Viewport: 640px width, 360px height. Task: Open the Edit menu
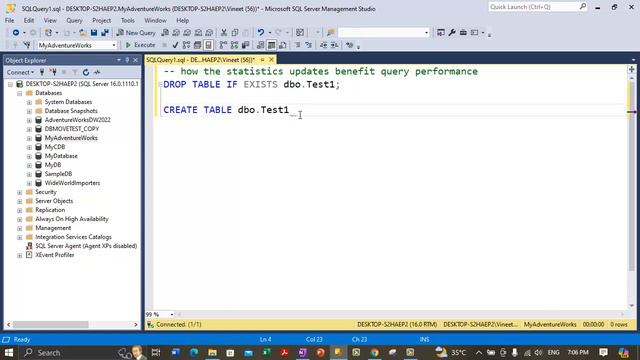tap(29, 20)
